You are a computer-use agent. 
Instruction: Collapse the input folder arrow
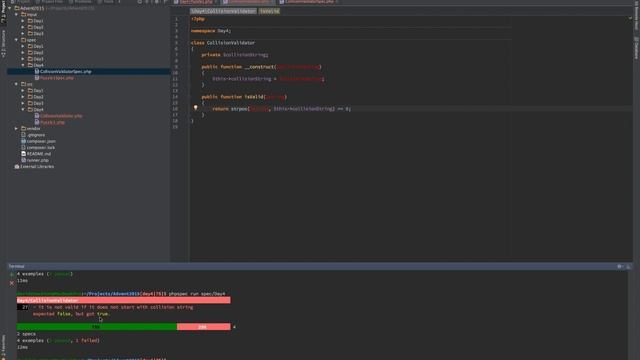pos(16,14)
